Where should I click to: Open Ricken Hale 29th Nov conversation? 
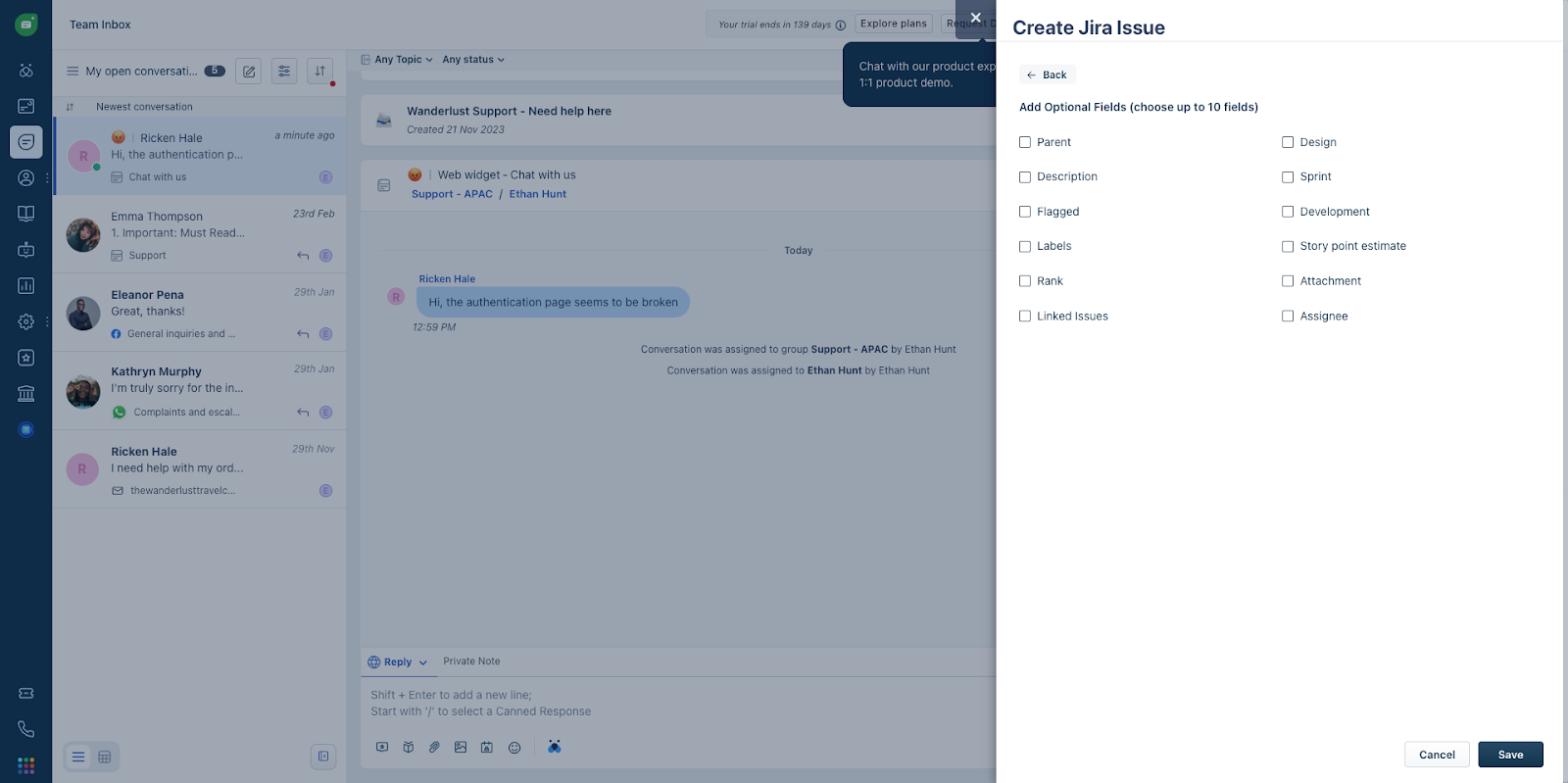click(200, 469)
